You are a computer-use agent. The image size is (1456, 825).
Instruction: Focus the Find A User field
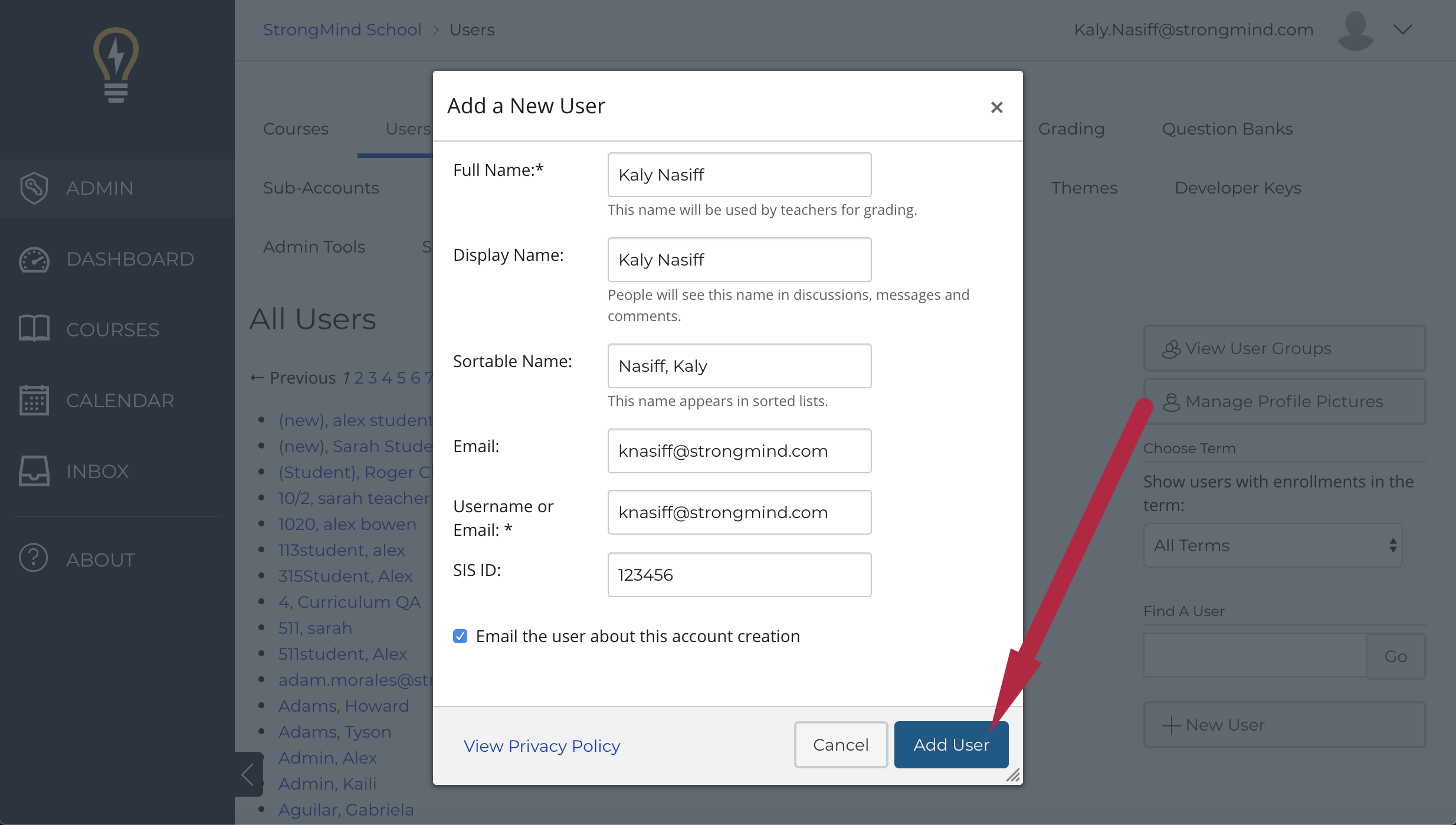(x=1255, y=656)
